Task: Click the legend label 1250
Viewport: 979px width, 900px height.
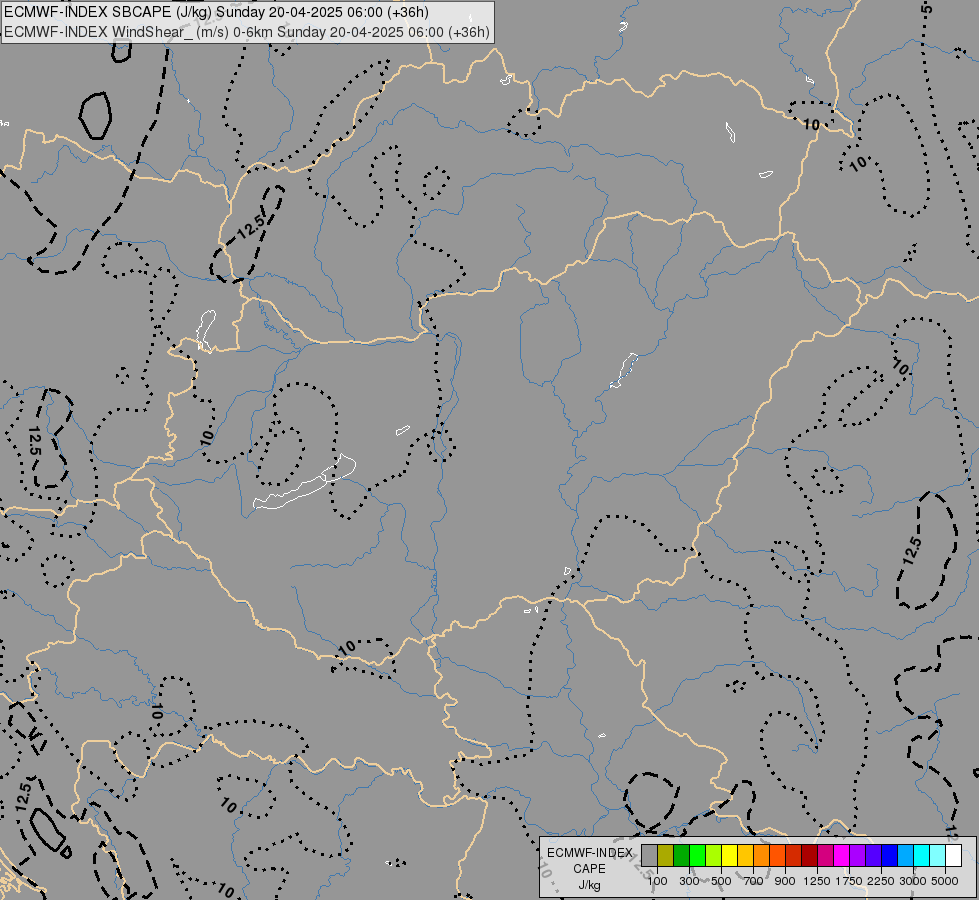Action: click(817, 881)
